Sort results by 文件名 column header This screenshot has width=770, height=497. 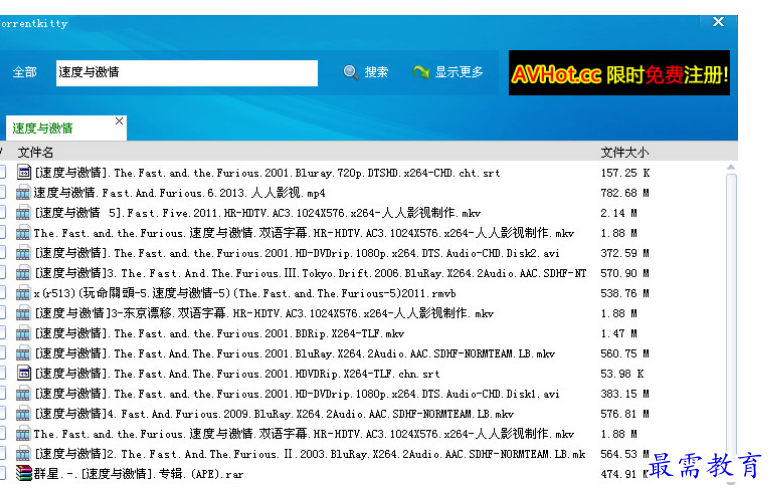click(35, 152)
